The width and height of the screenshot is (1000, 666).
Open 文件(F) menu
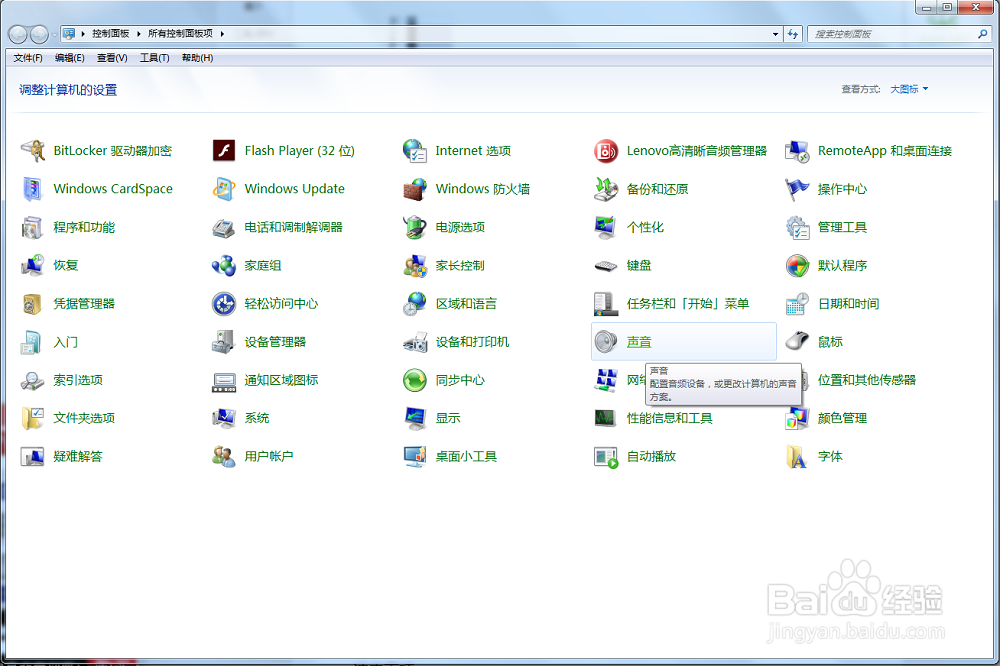pyautogui.click(x=28, y=58)
